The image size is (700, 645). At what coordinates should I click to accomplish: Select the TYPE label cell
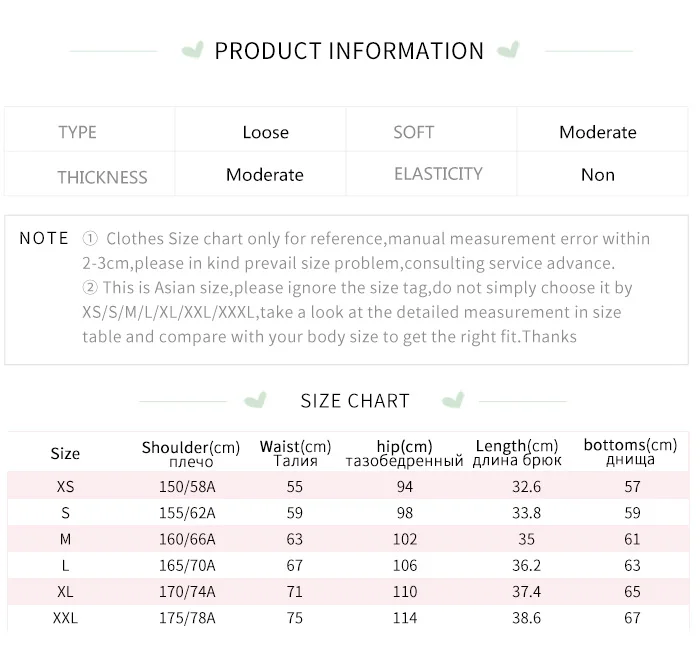[x=77, y=132]
